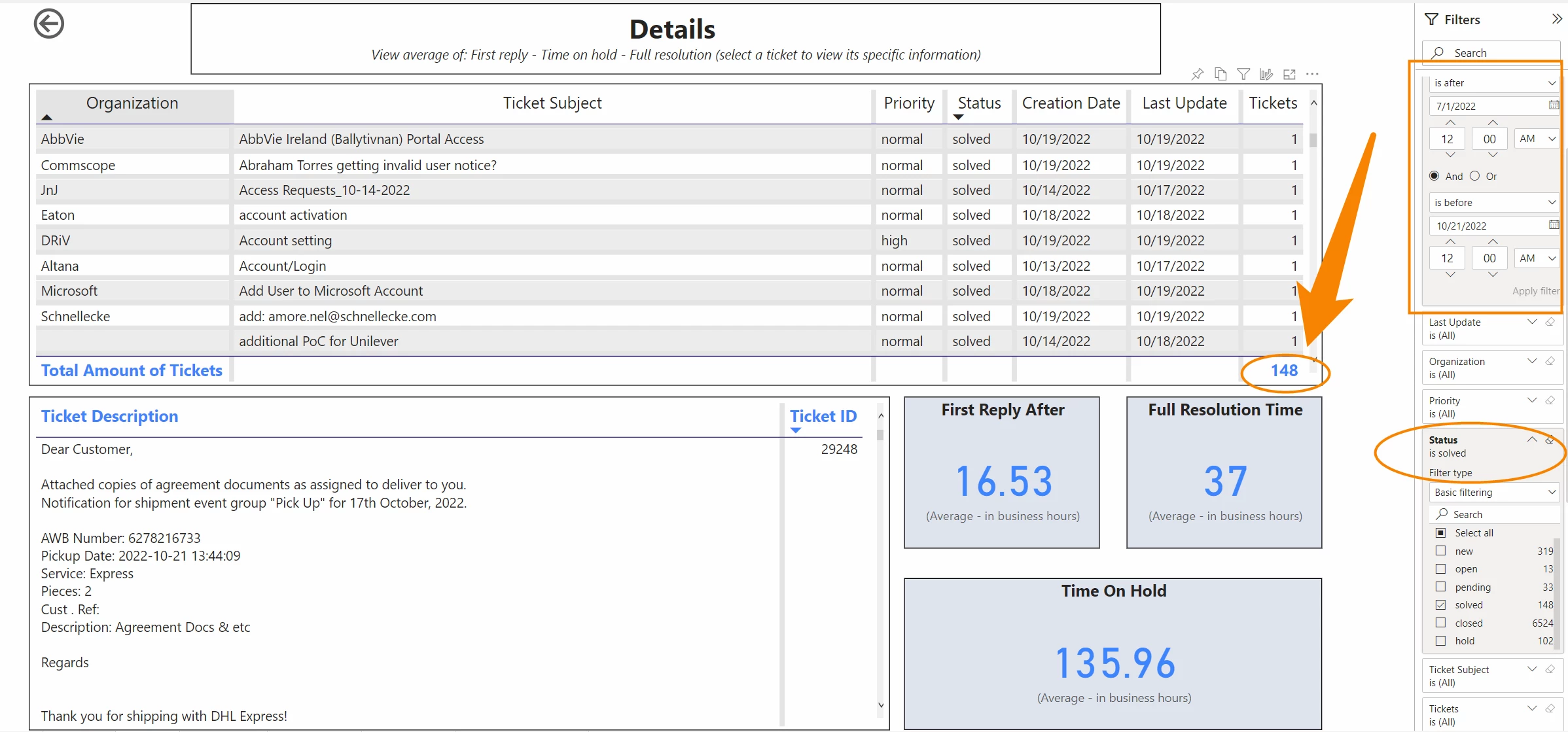The width and height of the screenshot is (1568, 732).
Task: Click the personalize visual chart icon
Action: [x=1266, y=75]
